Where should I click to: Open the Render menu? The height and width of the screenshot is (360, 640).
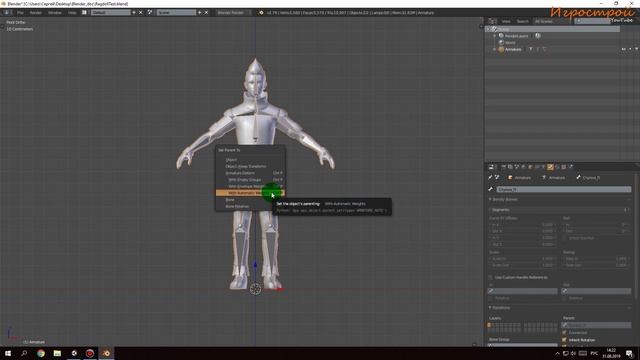pyautogui.click(x=36, y=13)
